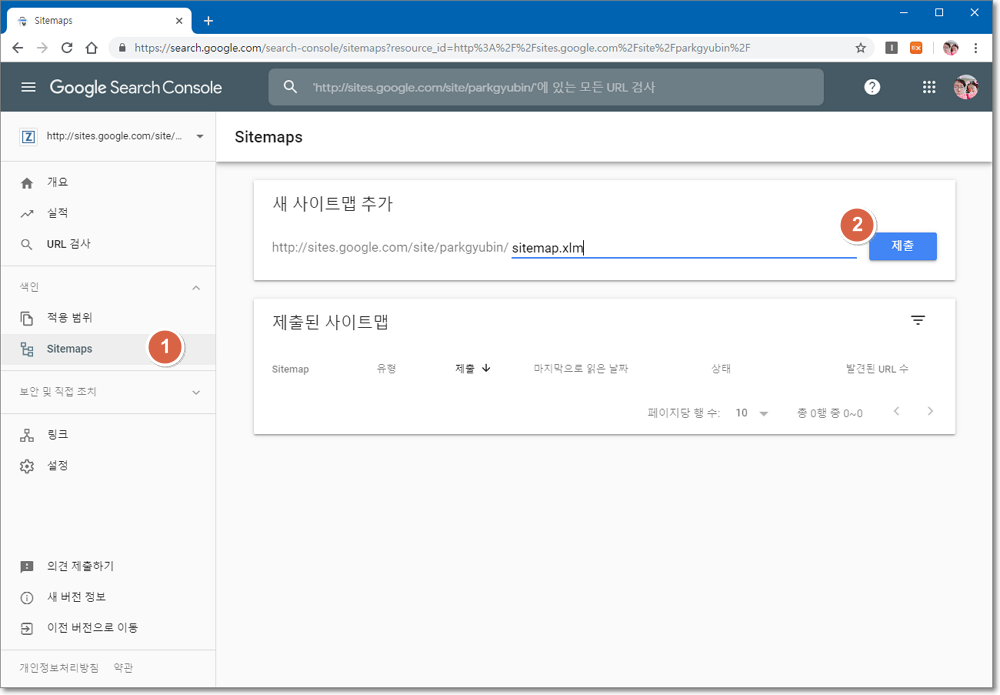Viewport: 1000px width, 695px height.
Task: Select Sitemaps in the sidebar
Action: tap(69, 349)
